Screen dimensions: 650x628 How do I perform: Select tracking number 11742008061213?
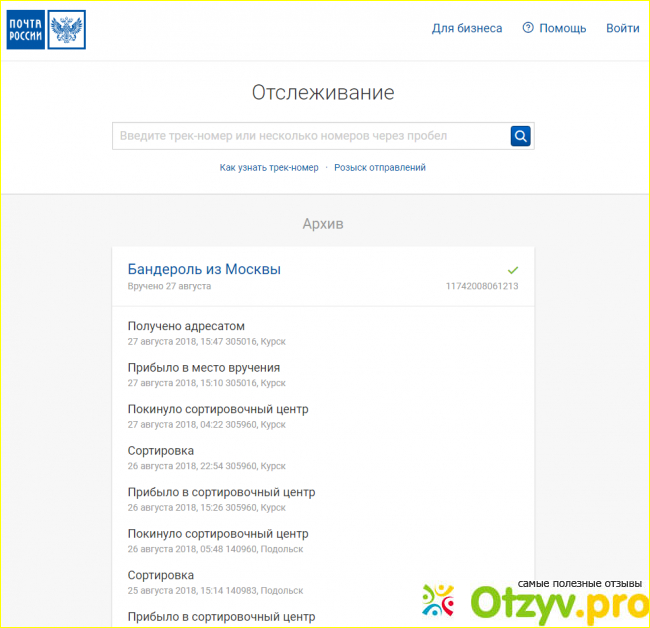482,286
